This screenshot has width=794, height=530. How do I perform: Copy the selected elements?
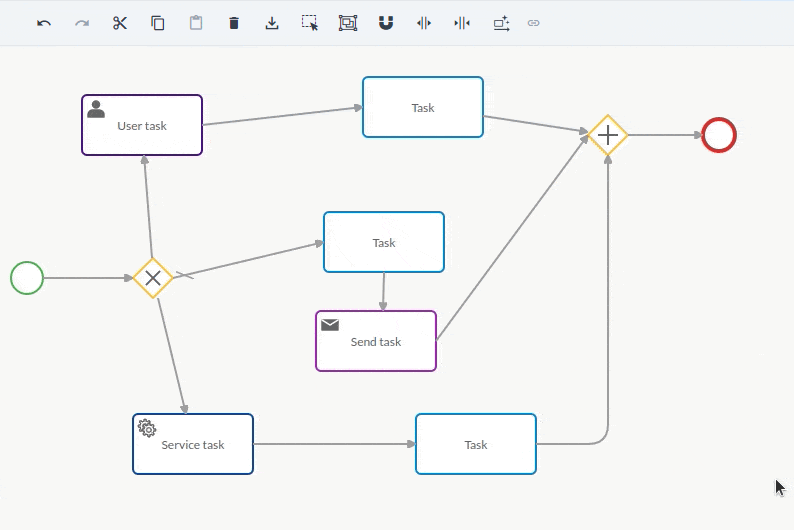point(158,23)
